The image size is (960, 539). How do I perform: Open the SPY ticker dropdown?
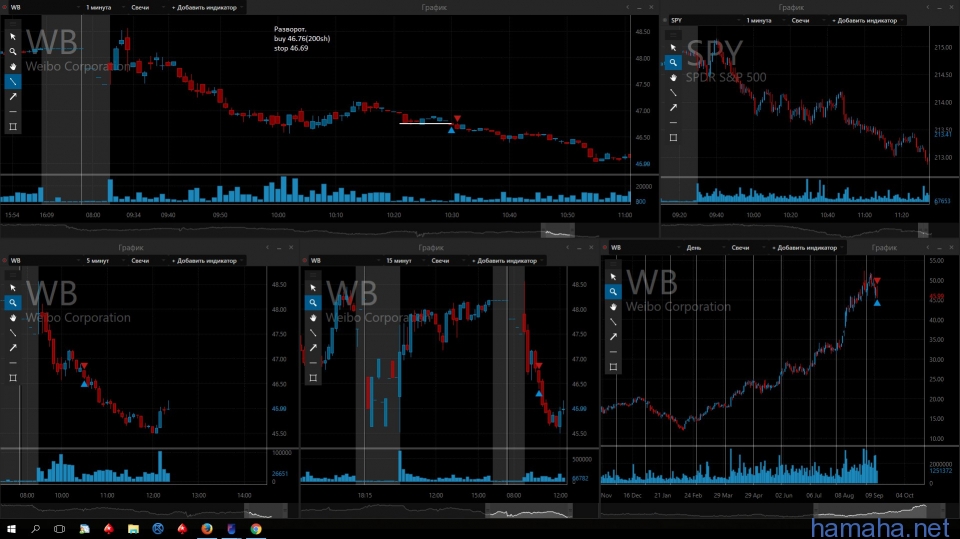click(x=705, y=20)
